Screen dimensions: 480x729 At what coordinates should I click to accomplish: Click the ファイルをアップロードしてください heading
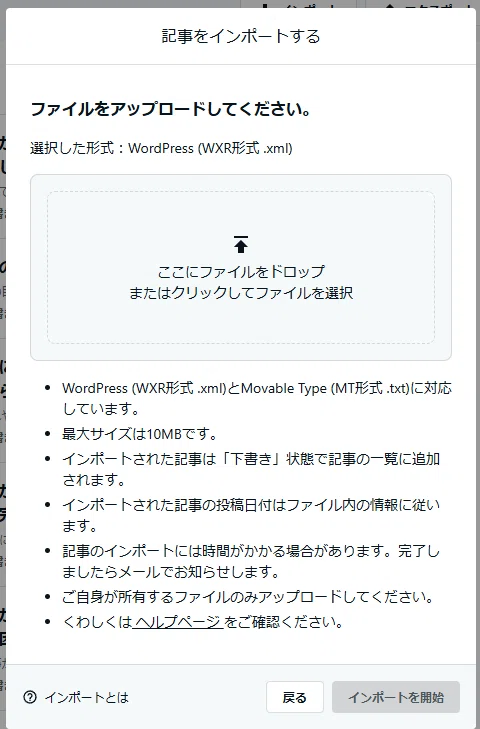pos(171,110)
